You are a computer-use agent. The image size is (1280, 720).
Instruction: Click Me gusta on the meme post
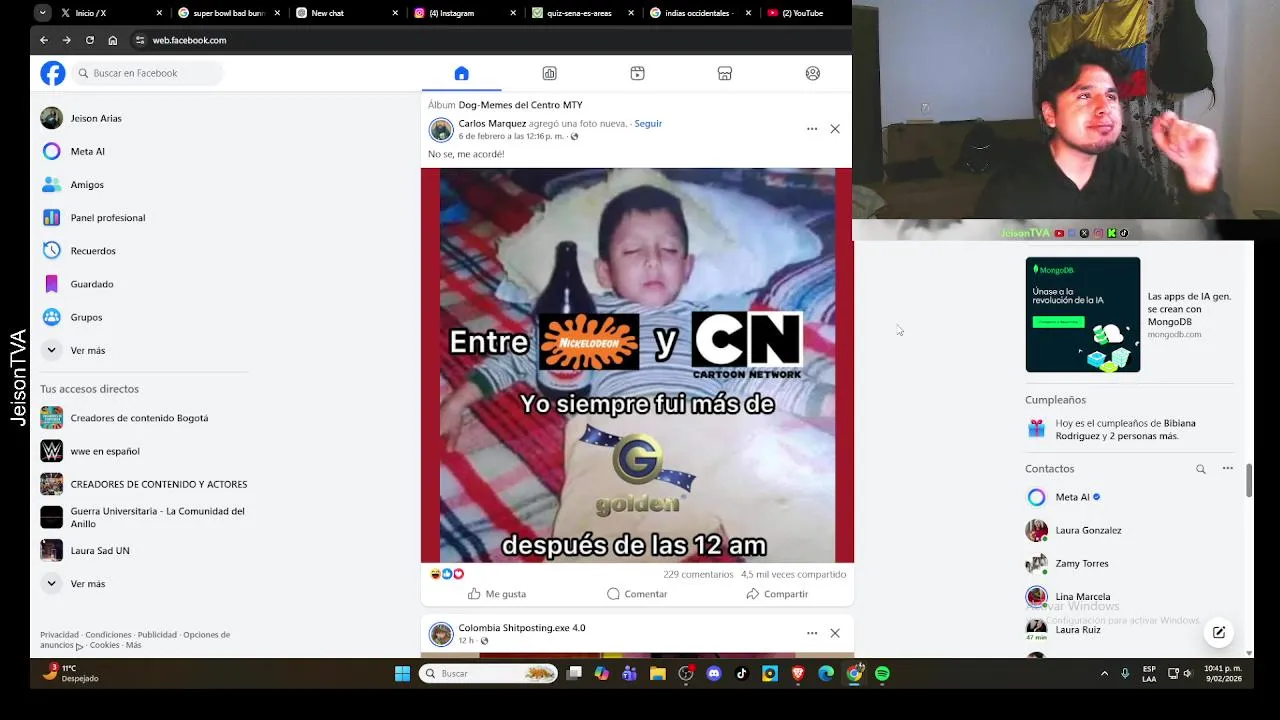click(497, 594)
